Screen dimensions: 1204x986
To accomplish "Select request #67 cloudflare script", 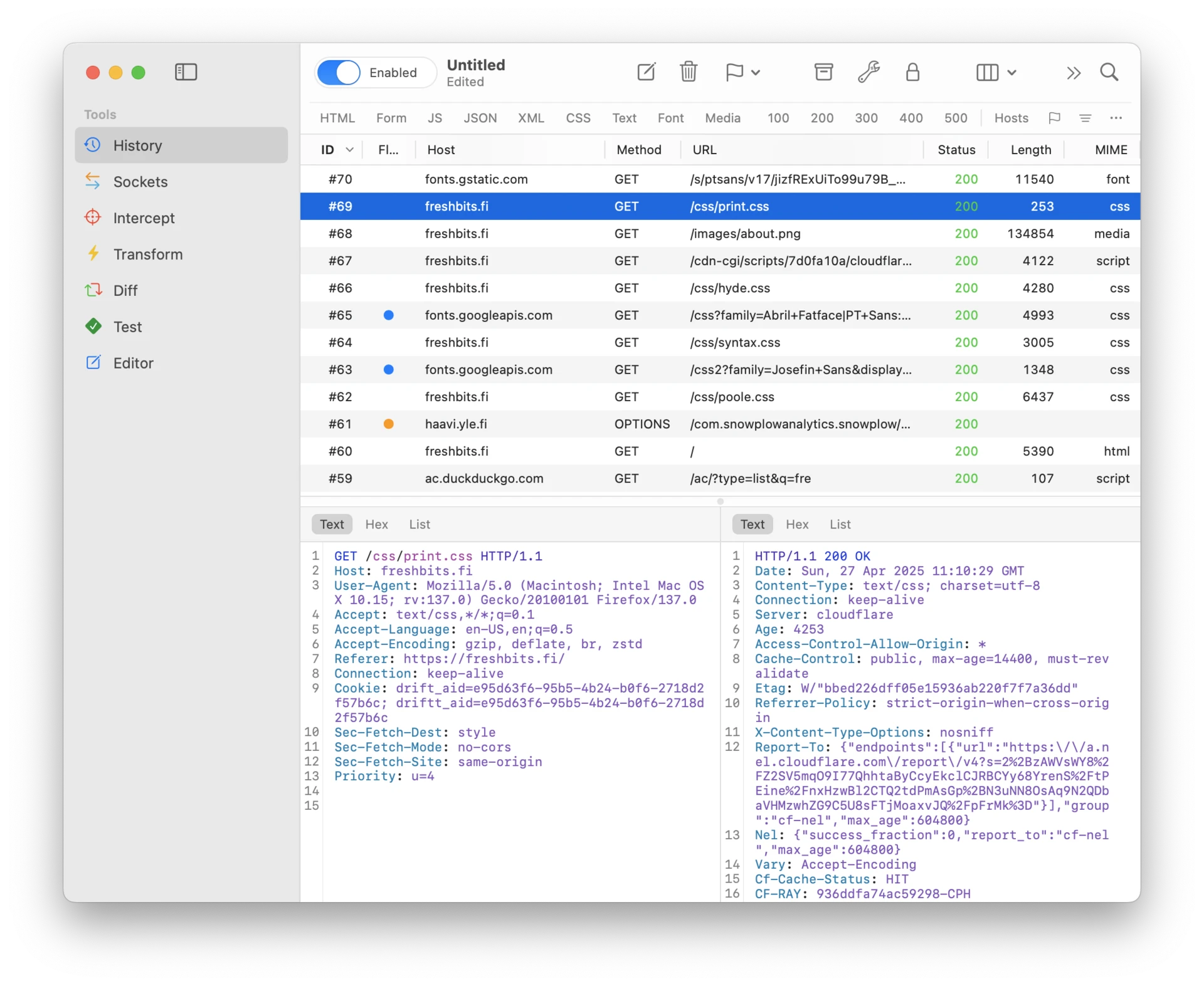I will [720, 261].
